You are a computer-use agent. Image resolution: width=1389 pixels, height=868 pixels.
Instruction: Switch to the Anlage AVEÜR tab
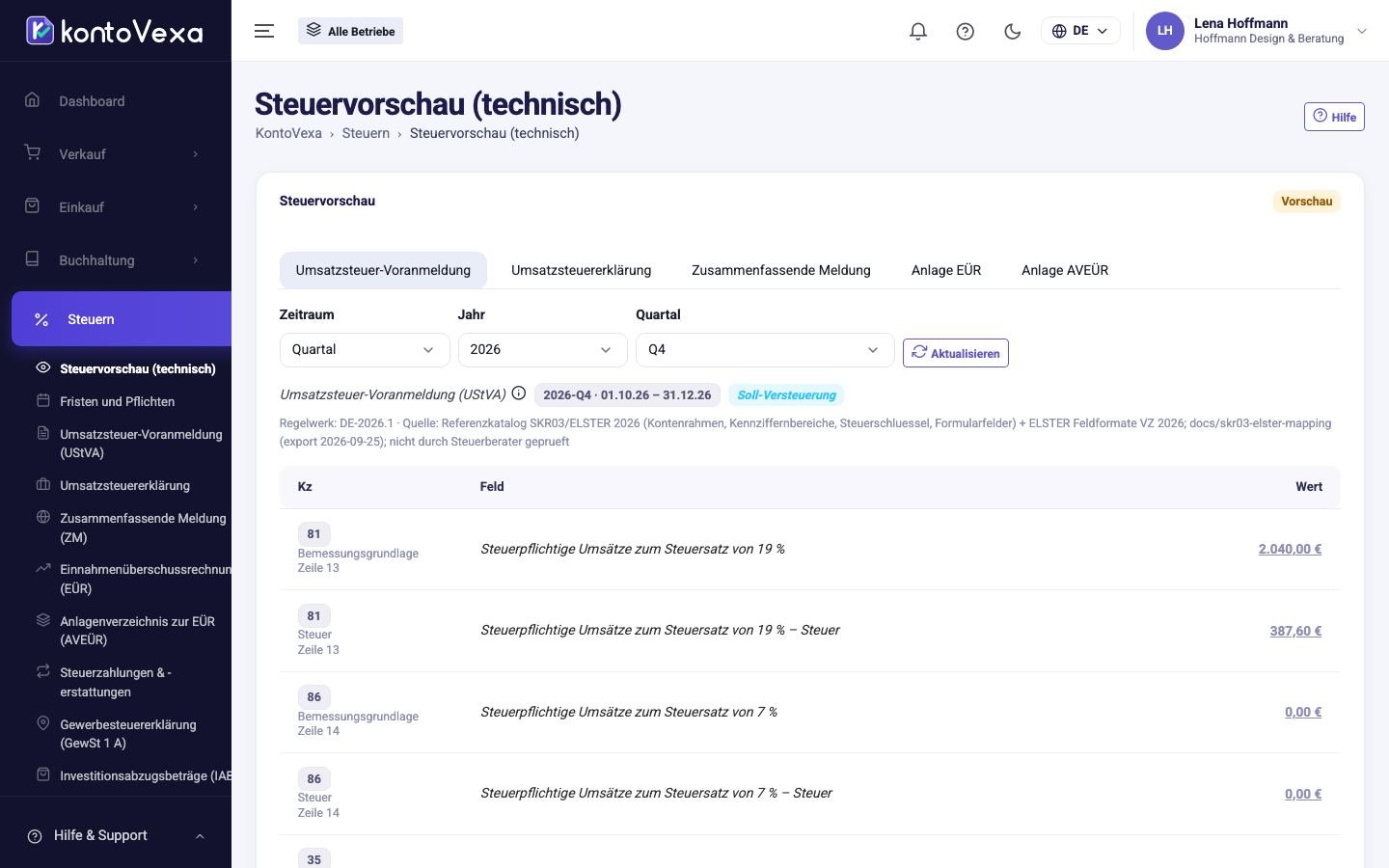[1065, 270]
